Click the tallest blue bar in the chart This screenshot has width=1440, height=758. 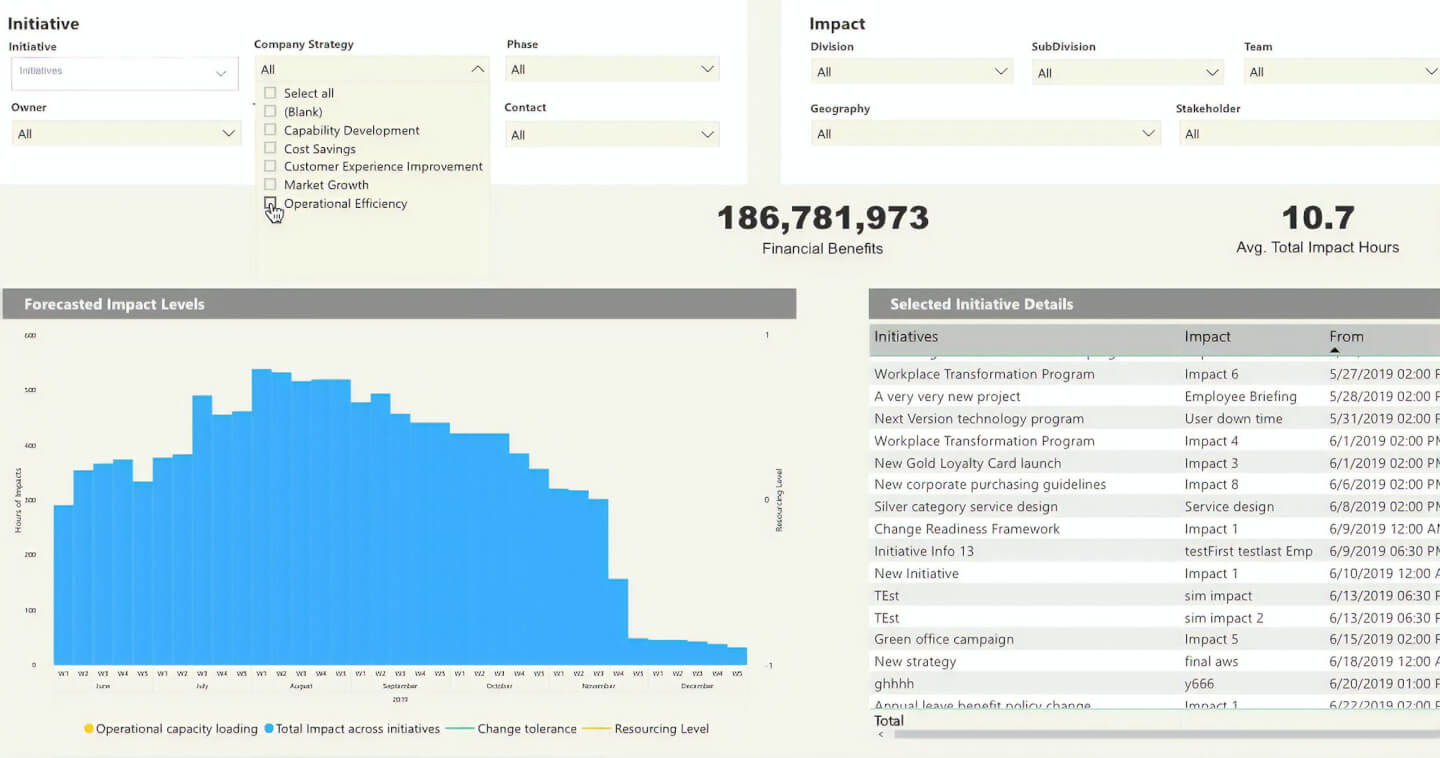(261, 517)
